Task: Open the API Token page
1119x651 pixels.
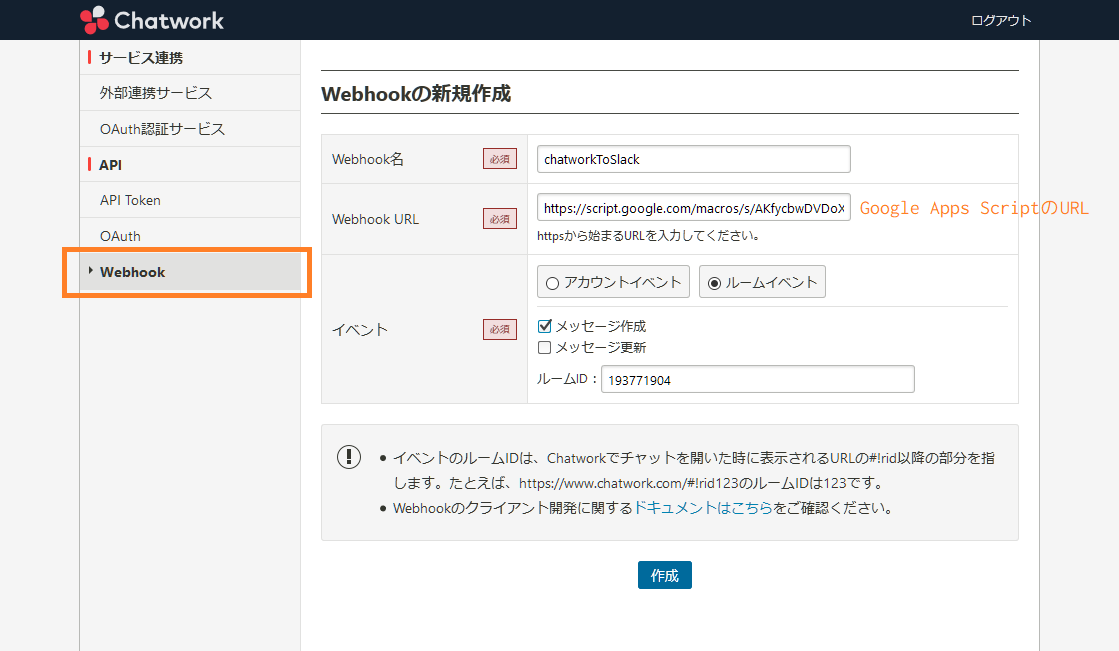Action: point(130,200)
